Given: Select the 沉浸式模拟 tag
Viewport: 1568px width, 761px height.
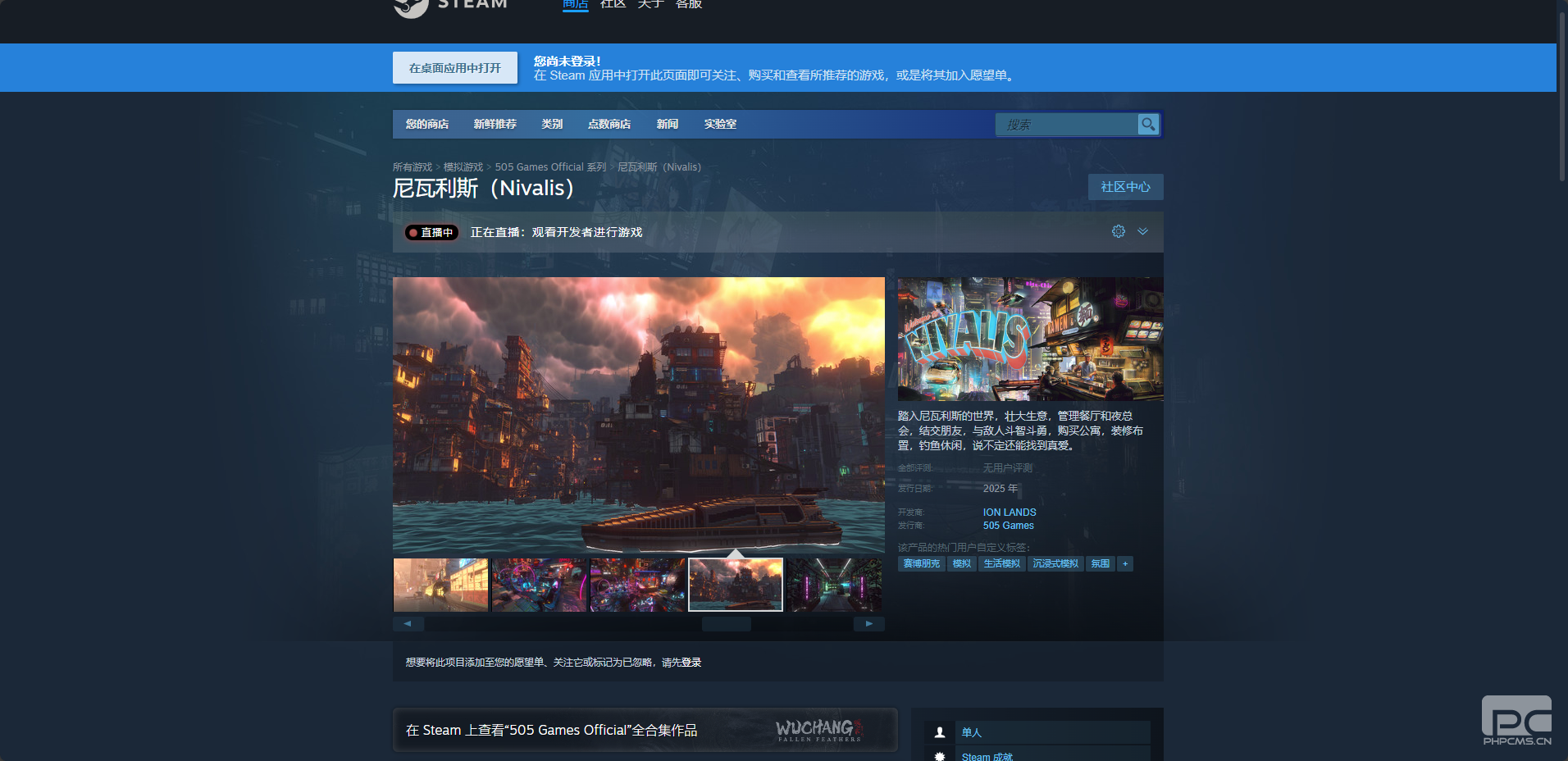Looking at the screenshot, I should pyautogui.click(x=1056, y=563).
